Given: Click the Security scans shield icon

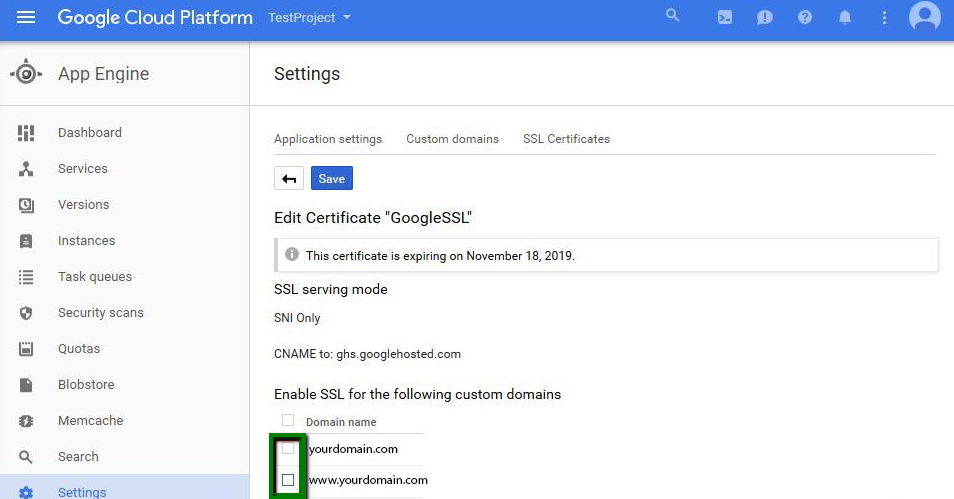Looking at the screenshot, I should coord(26,313).
